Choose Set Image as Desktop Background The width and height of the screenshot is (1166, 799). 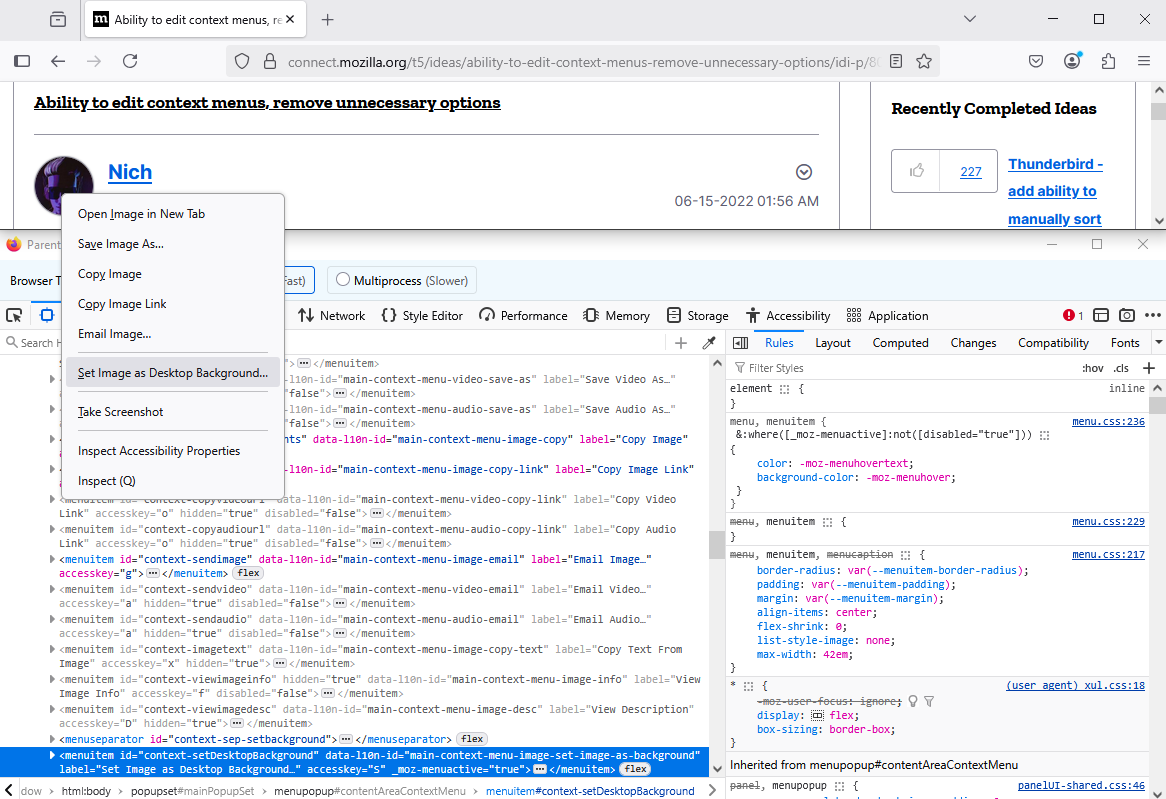(x=173, y=373)
